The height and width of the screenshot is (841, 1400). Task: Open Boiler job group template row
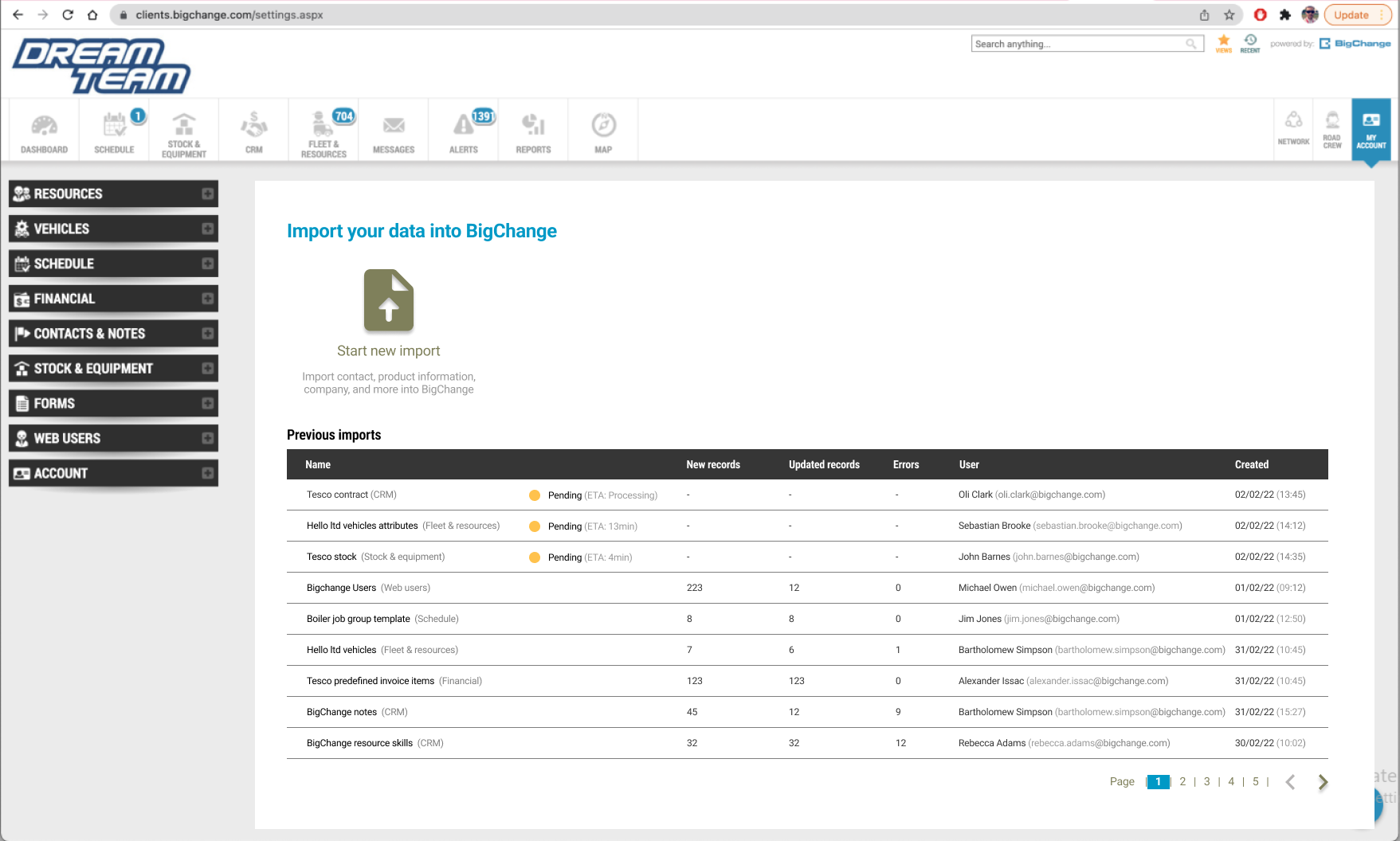(x=807, y=619)
